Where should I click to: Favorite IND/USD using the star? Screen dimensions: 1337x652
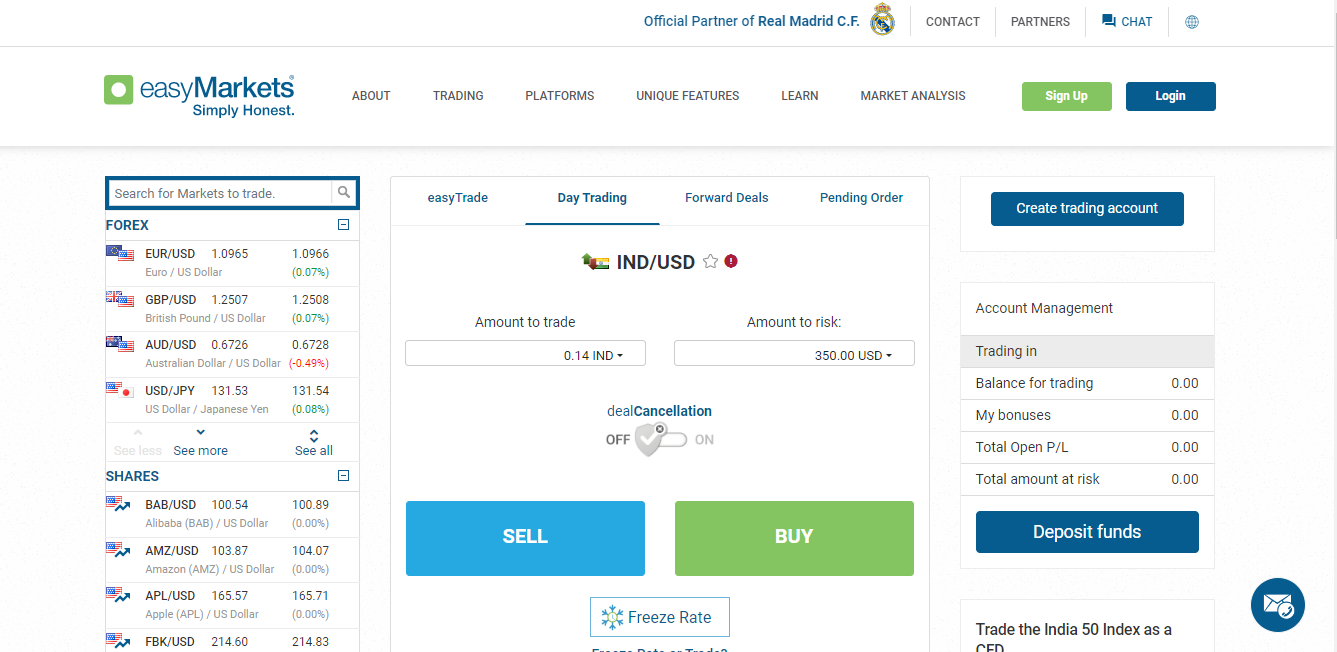tap(710, 261)
